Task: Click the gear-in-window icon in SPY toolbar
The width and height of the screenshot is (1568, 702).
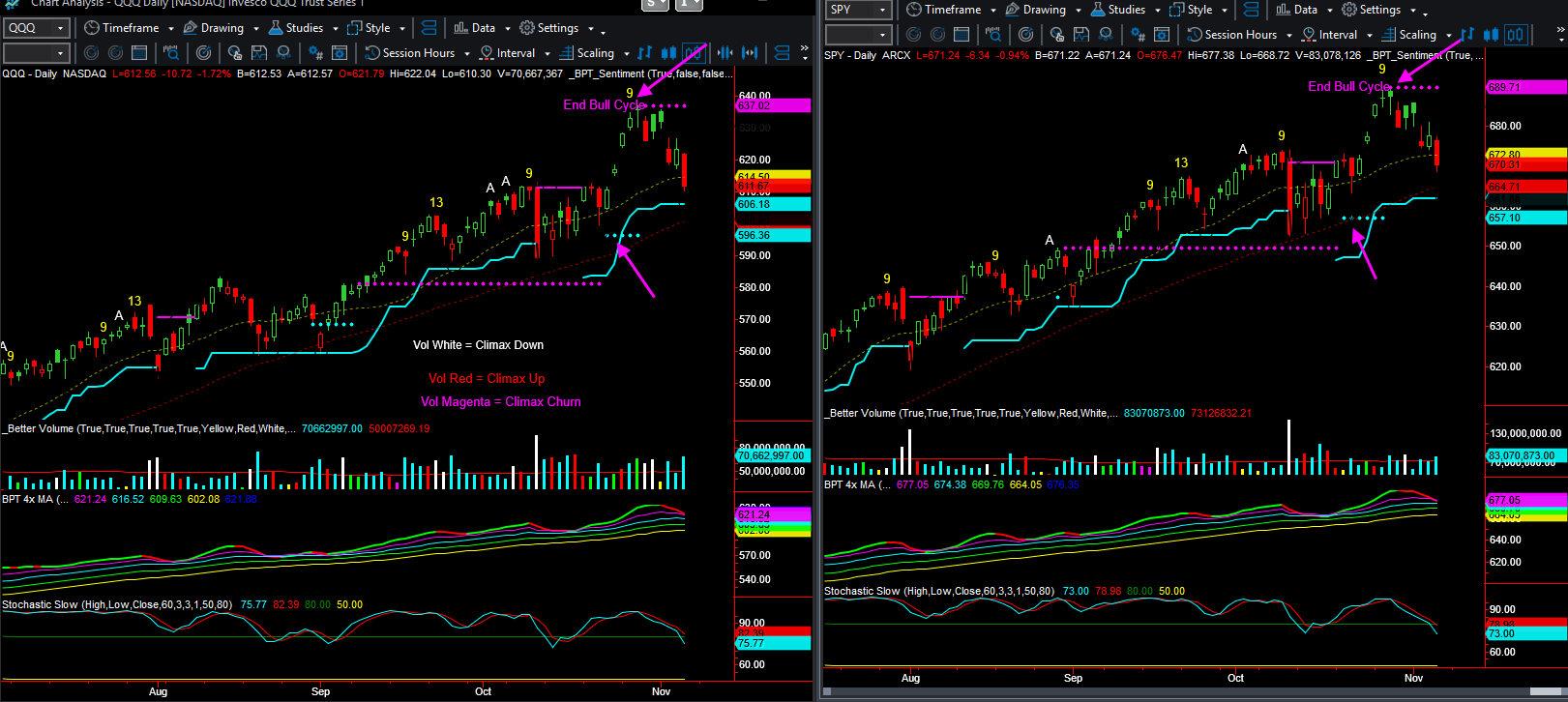Action: pyautogui.click(x=1162, y=35)
